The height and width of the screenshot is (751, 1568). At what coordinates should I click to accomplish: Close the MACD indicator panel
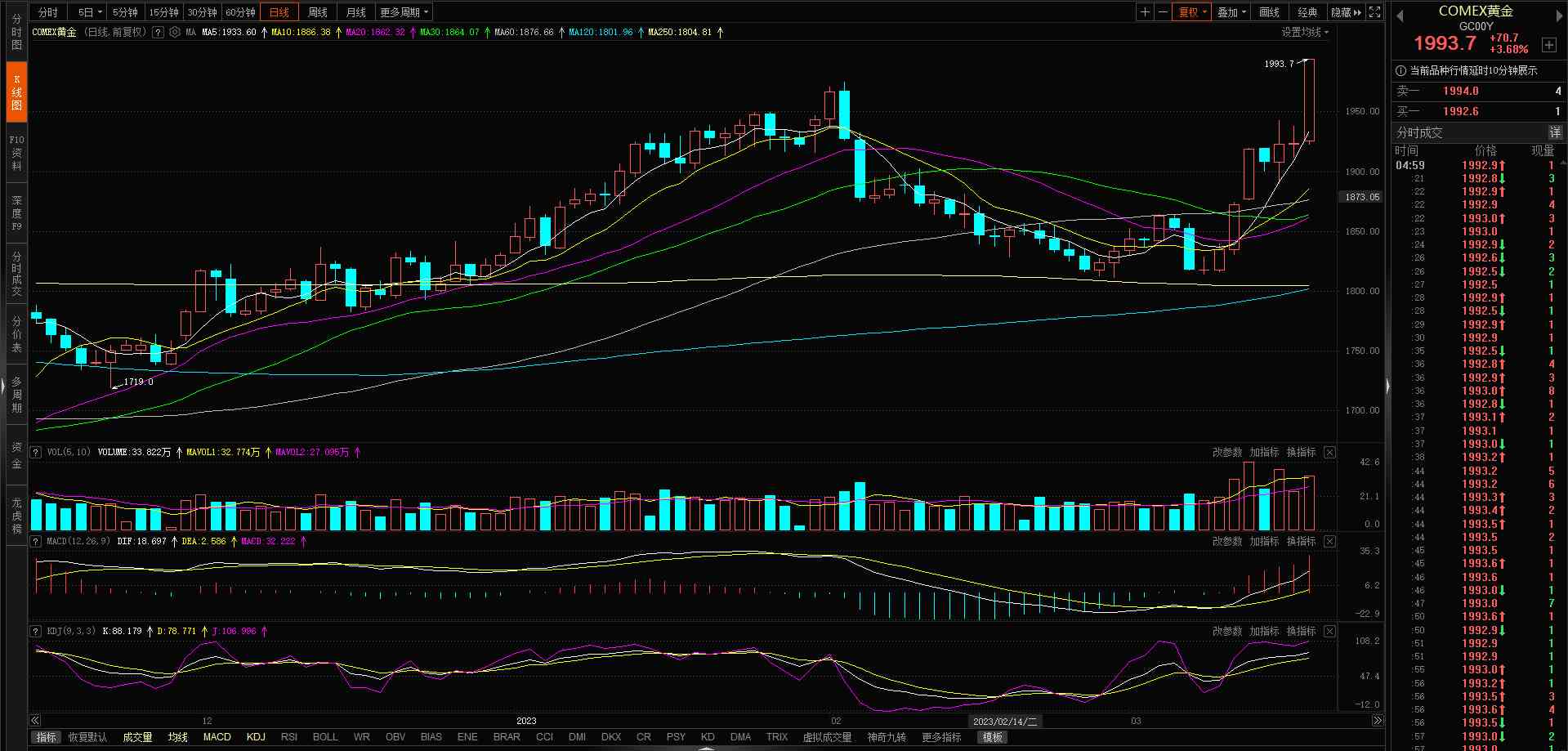[1329, 542]
